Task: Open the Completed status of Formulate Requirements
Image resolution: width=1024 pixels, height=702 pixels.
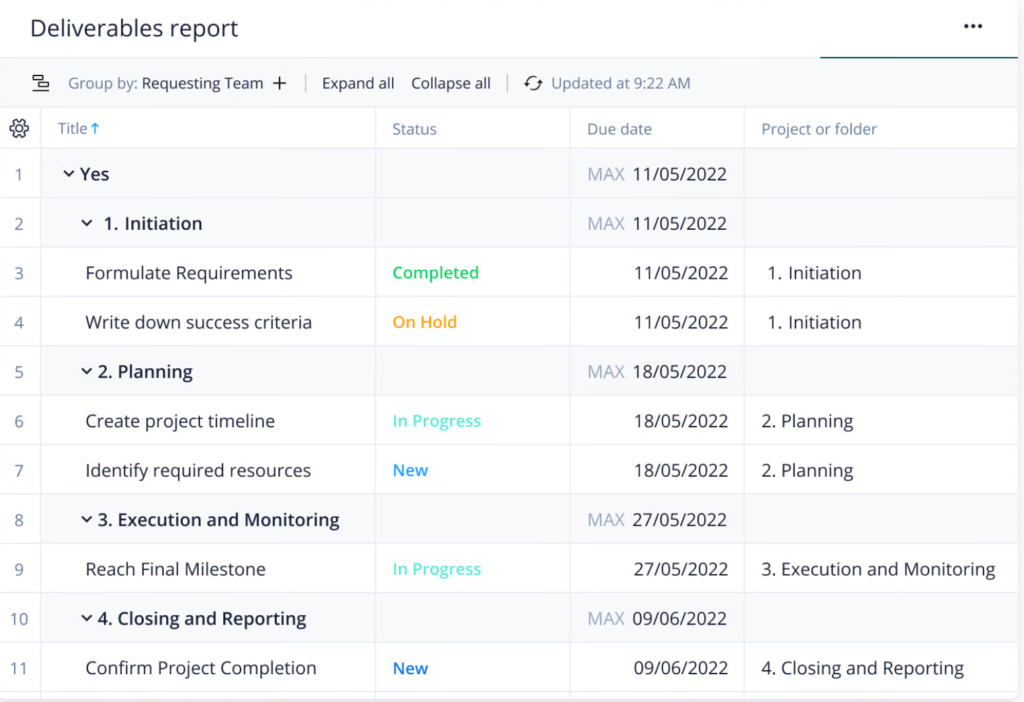Action: tap(435, 272)
